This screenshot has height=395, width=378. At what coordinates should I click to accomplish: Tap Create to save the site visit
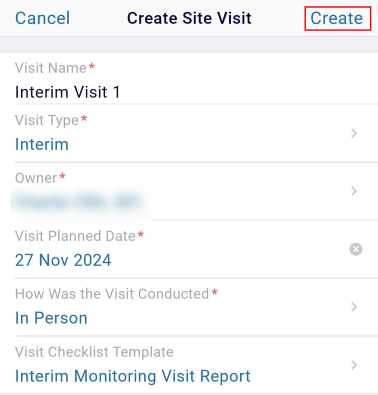pos(337,18)
